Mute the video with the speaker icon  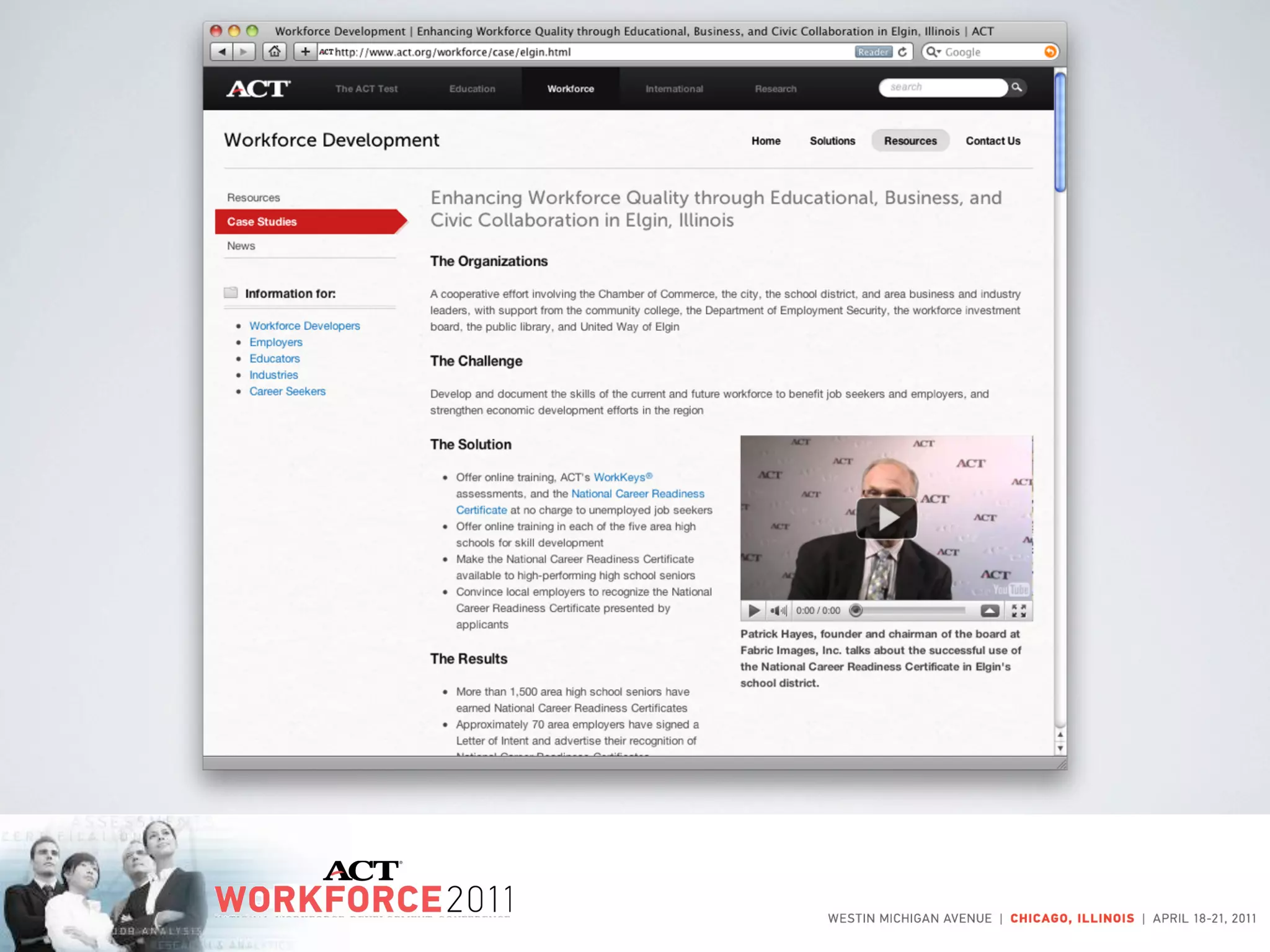778,610
